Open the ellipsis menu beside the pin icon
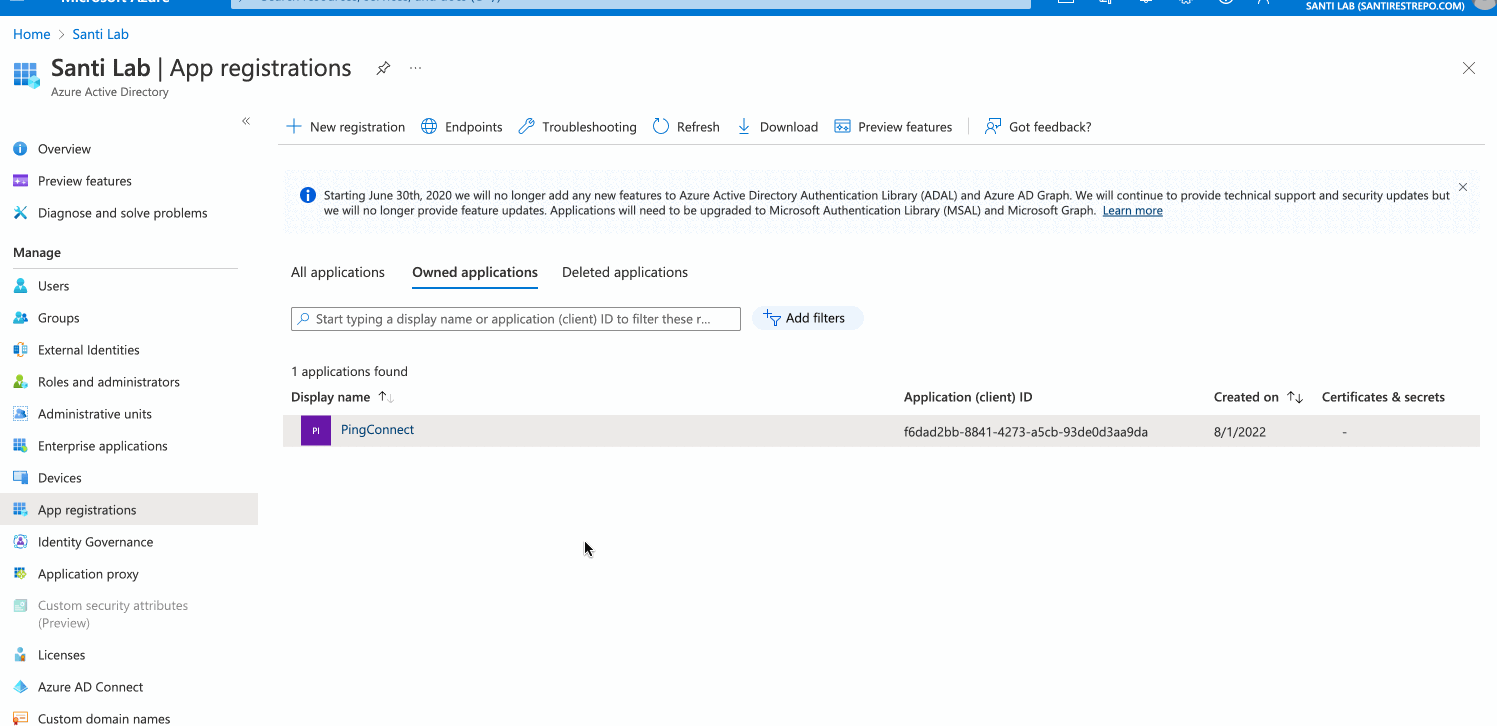 pos(415,68)
